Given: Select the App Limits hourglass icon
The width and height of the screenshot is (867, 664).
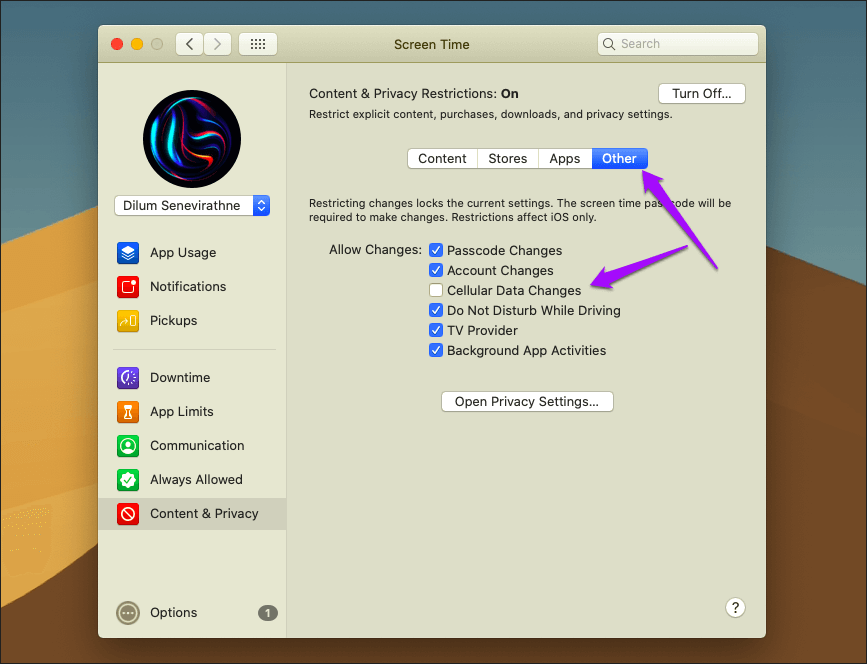Looking at the screenshot, I should click(x=128, y=412).
